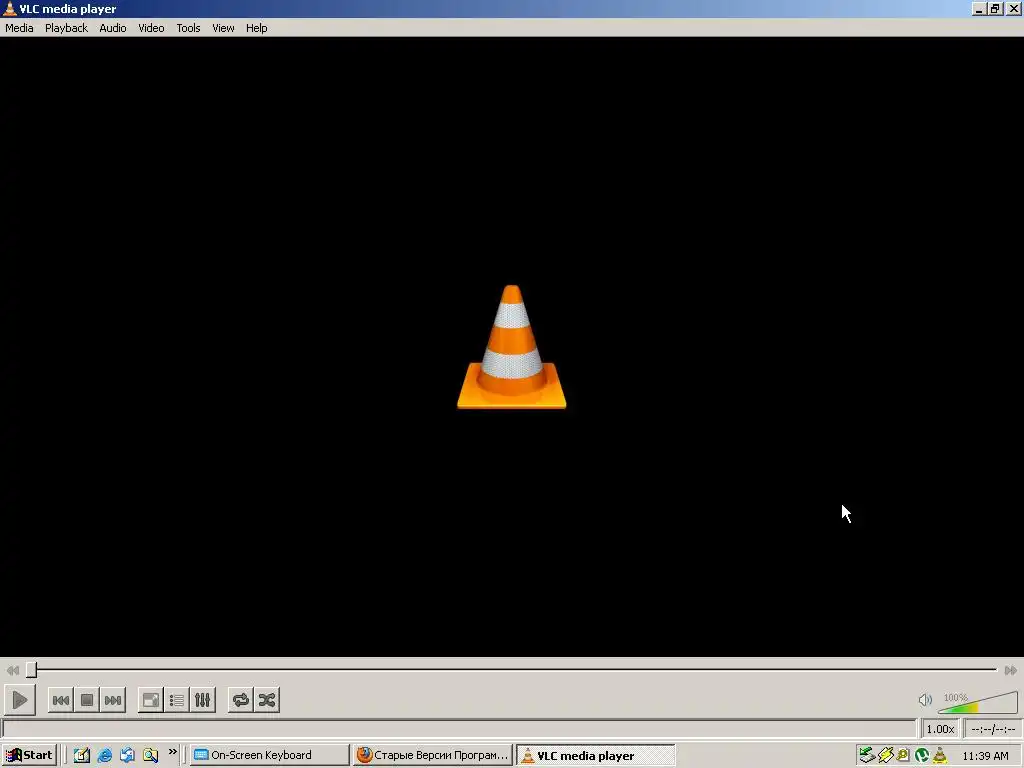Open the Tools menu

(x=188, y=28)
